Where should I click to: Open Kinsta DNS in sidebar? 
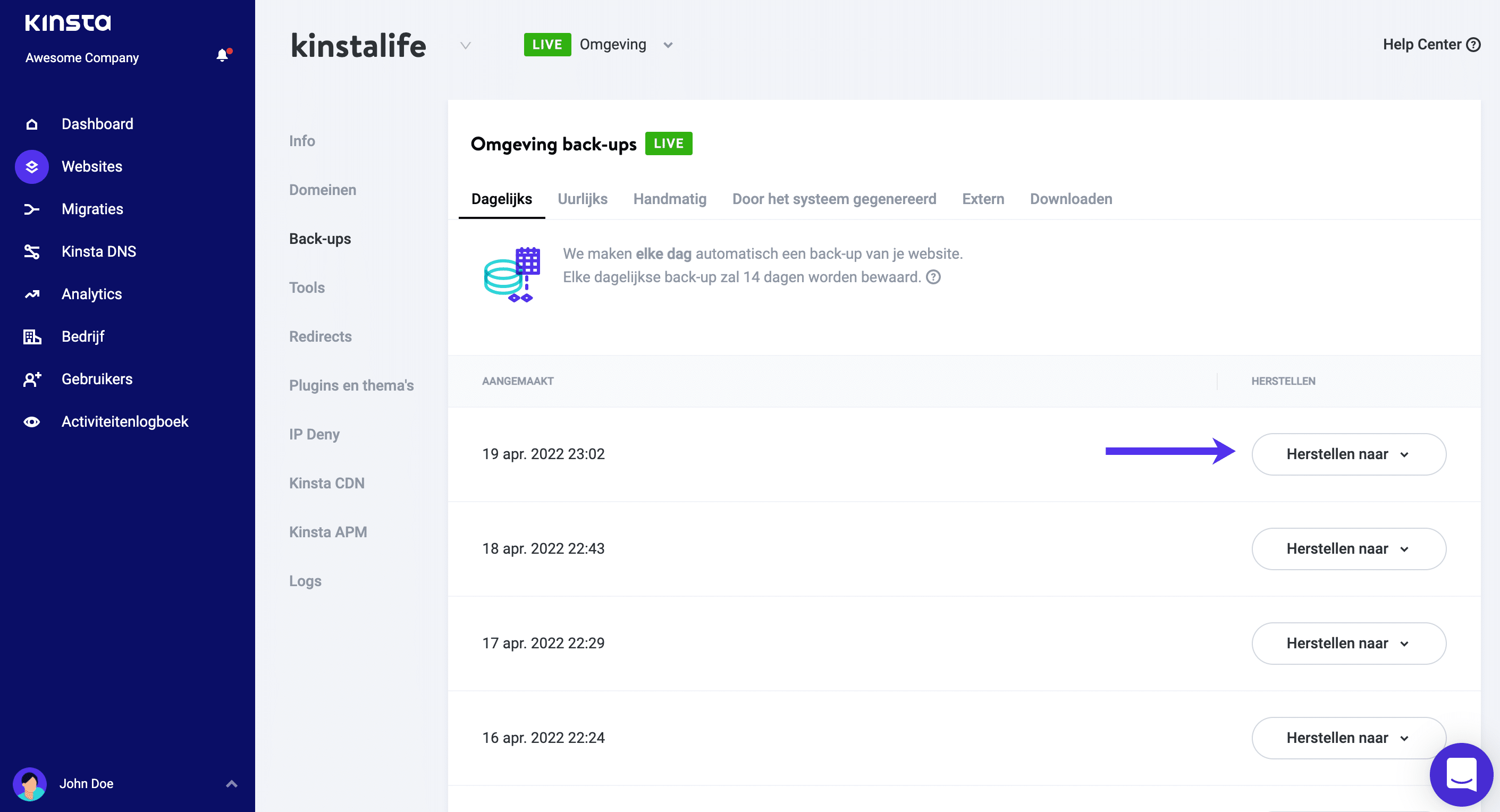tap(99, 251)
